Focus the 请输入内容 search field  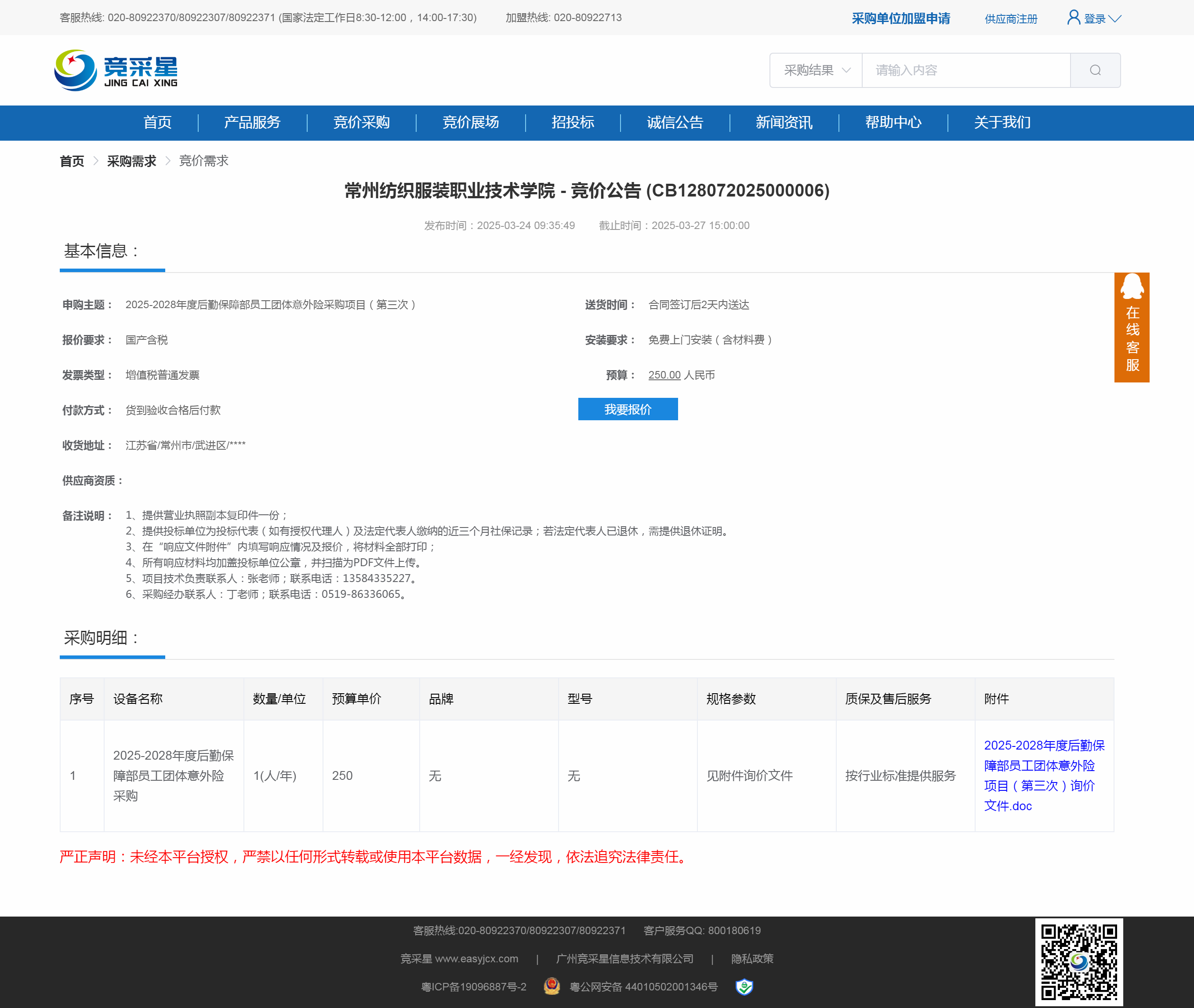[965, 70]
